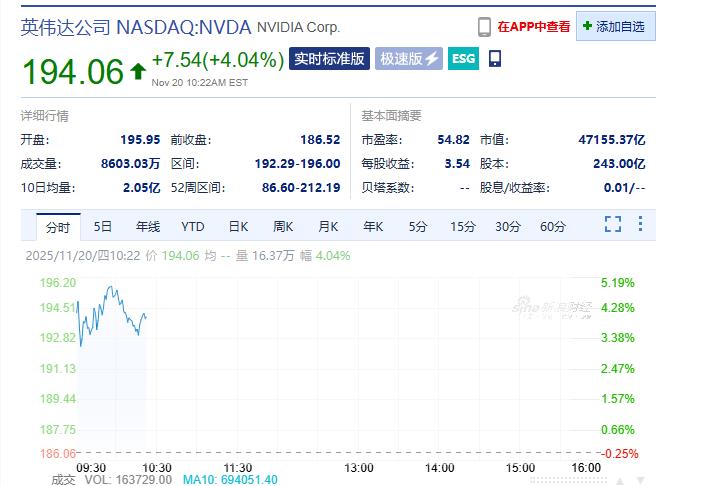Switch to the 周K chart tab

283,227
